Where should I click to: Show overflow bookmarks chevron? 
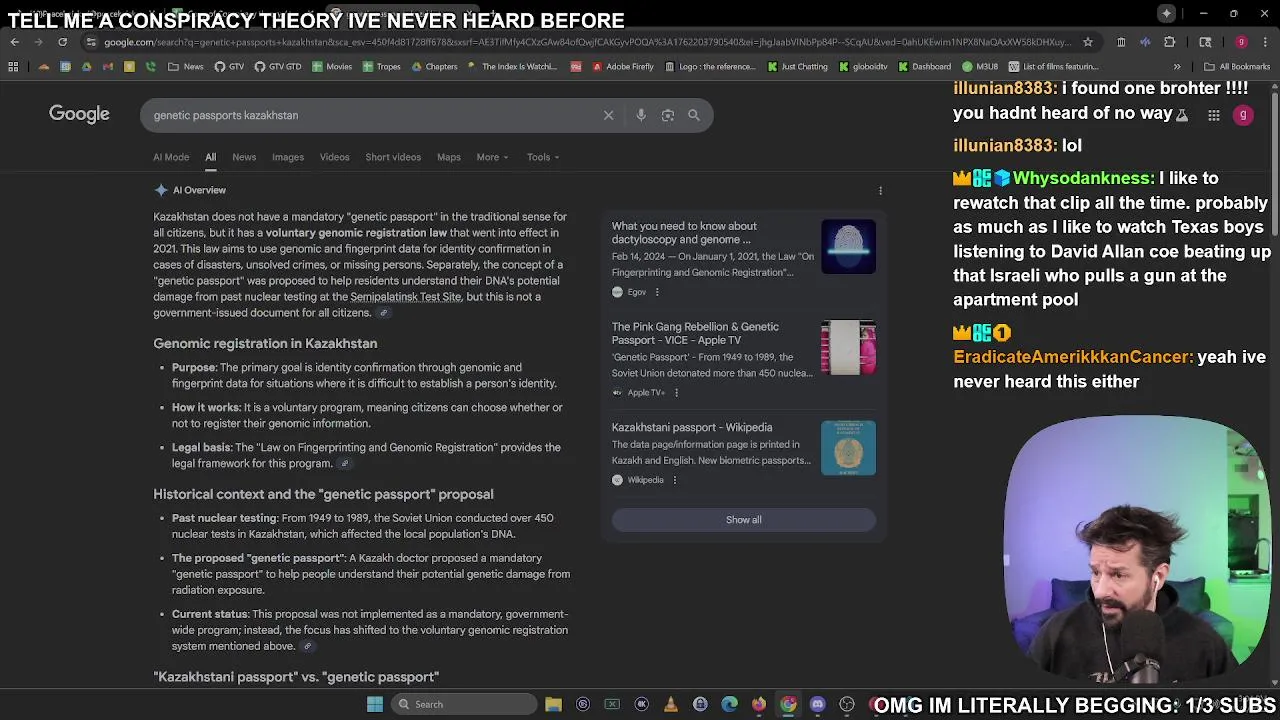(x=1177, y=67)
